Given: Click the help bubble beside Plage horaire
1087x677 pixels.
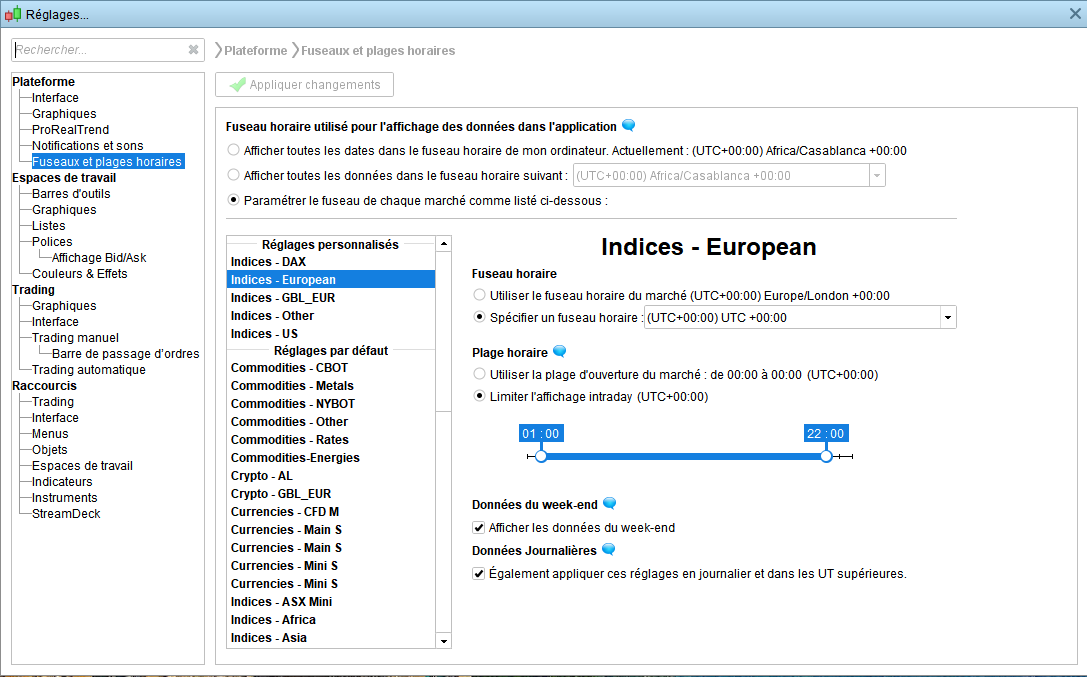Looking at the screenshot, I should 559,351.
